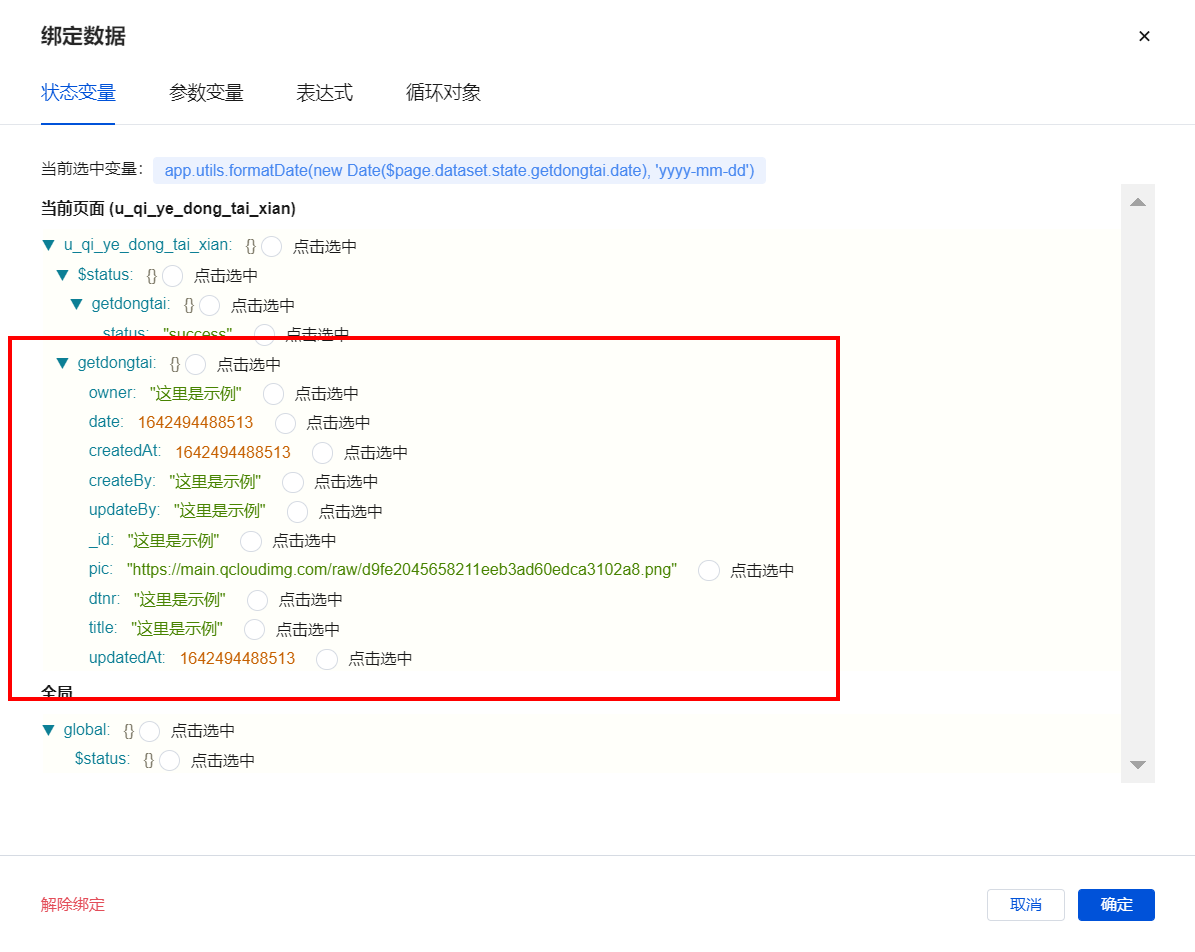
Task: Select the title field radio button
Action: click(x=254, y=629)
